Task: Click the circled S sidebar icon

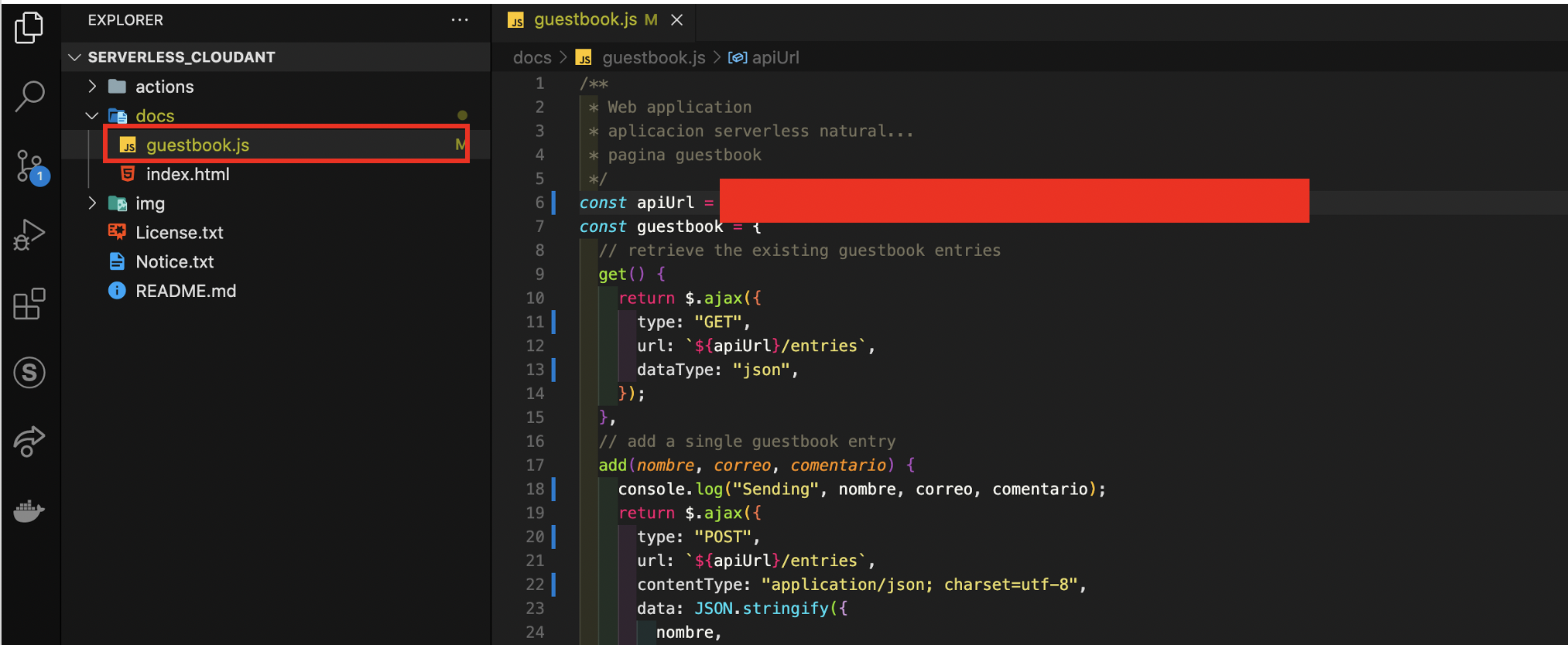Action: click(x=29, y=373)
